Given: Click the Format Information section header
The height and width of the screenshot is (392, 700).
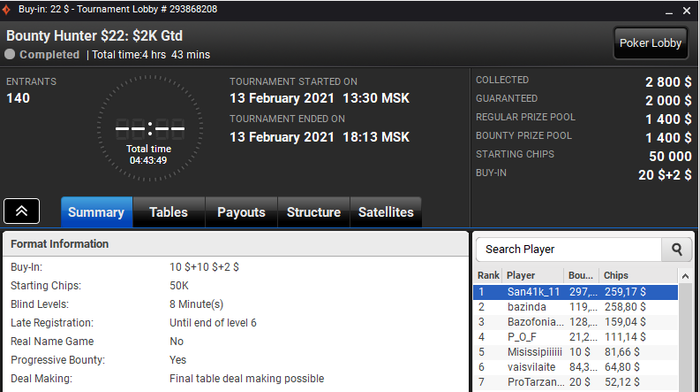Looking at the screenshot, I should tap(236, 244).
